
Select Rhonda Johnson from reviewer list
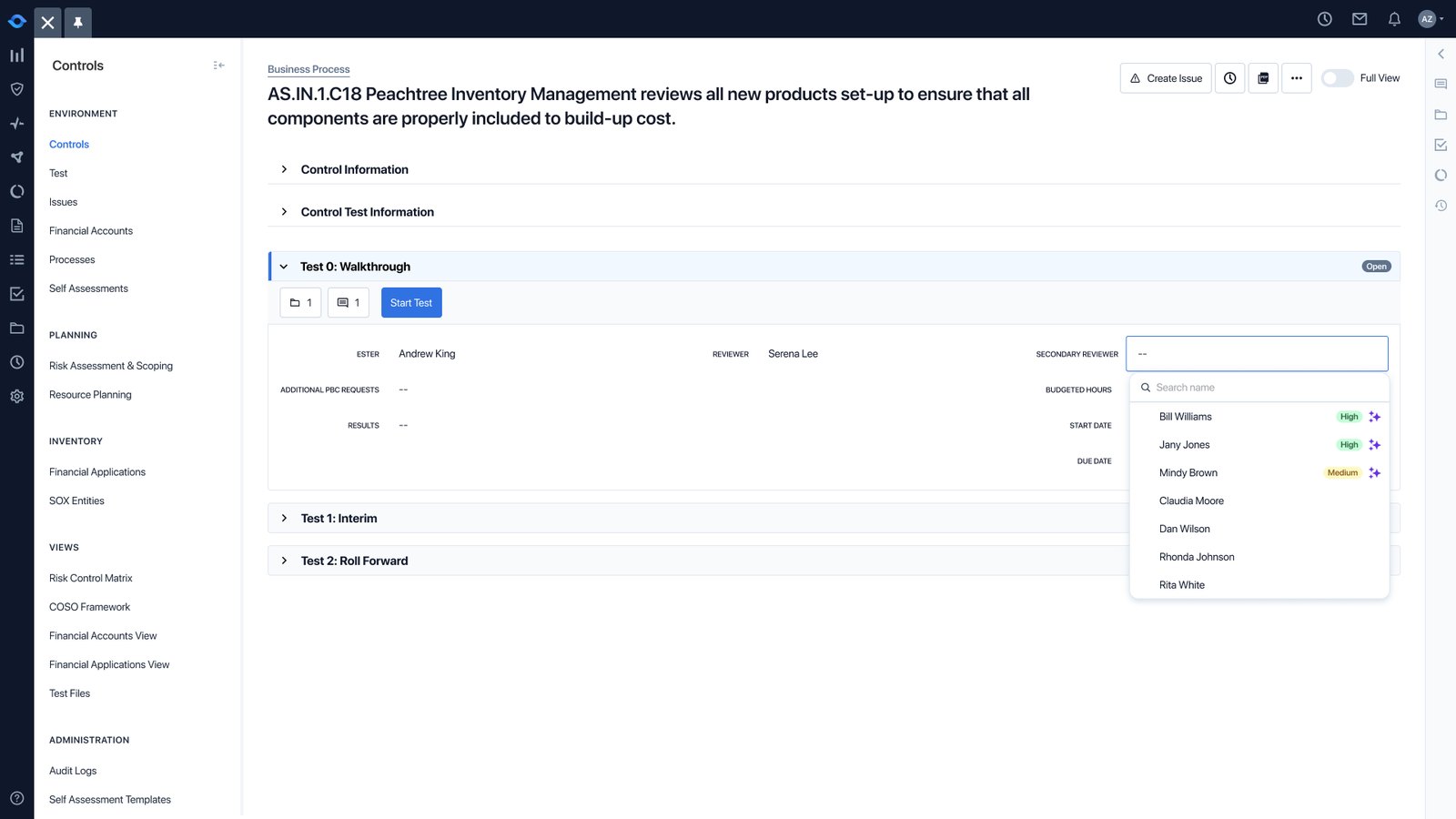[x=1259, y=557]
